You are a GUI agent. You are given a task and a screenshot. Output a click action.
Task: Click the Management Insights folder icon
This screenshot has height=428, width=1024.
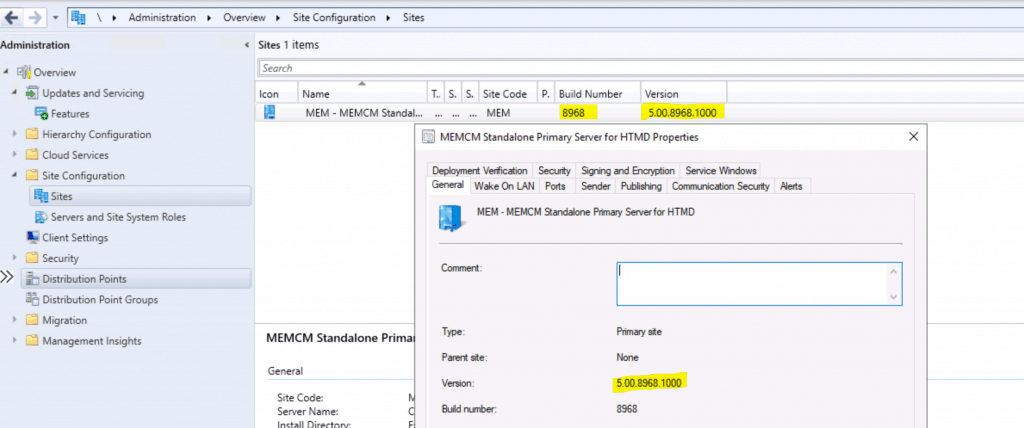(x=32, y=341)
